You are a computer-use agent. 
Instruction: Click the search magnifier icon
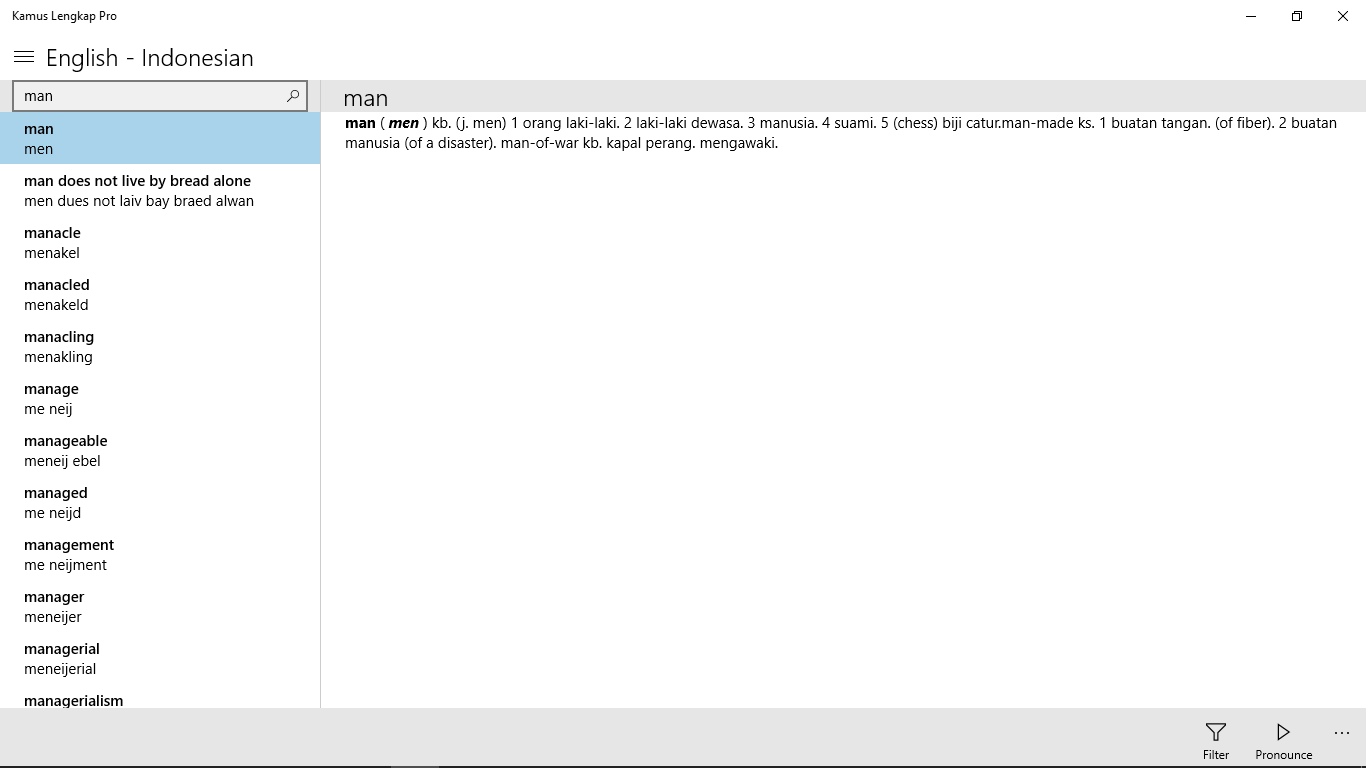point(293,96)
